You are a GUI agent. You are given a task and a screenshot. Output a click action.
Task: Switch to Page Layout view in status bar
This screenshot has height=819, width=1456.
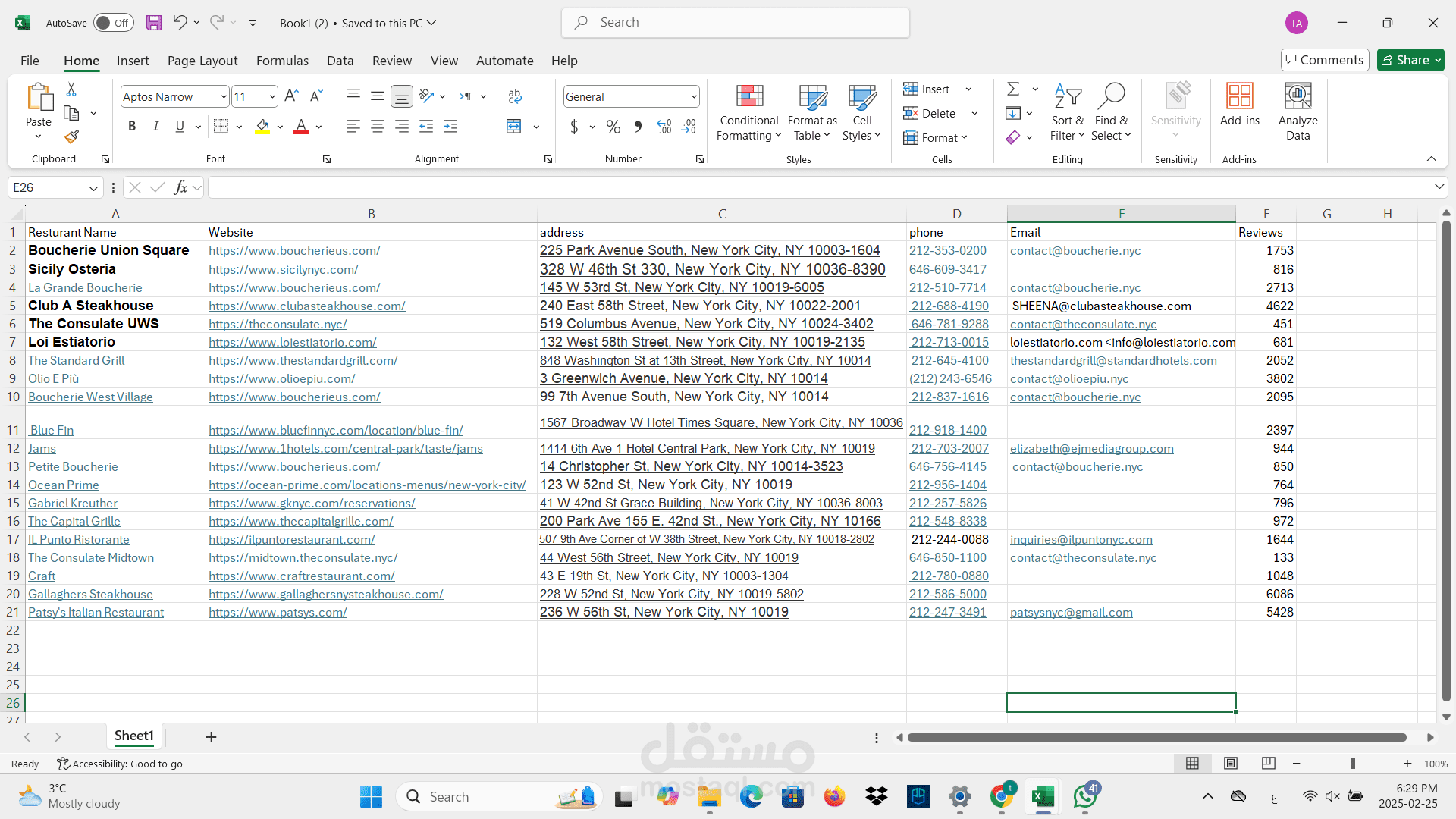click(x=1231, y=764)
